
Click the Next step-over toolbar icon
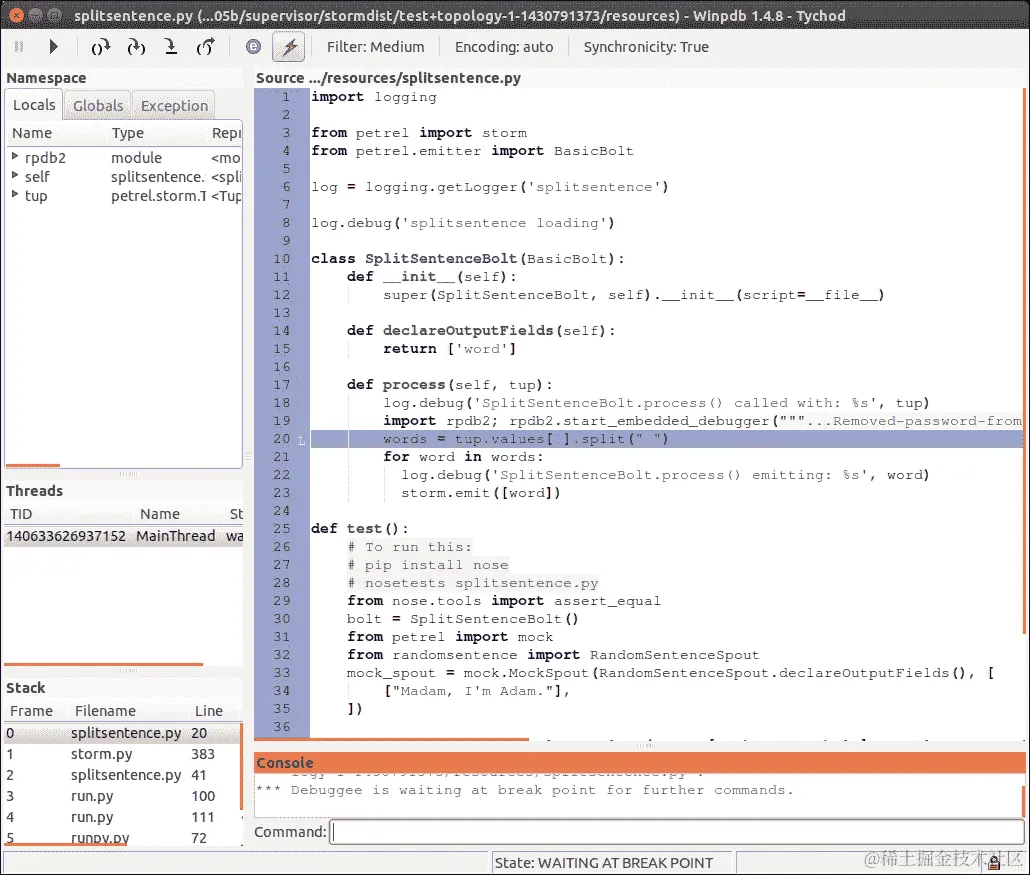click(x=101, y=47)
